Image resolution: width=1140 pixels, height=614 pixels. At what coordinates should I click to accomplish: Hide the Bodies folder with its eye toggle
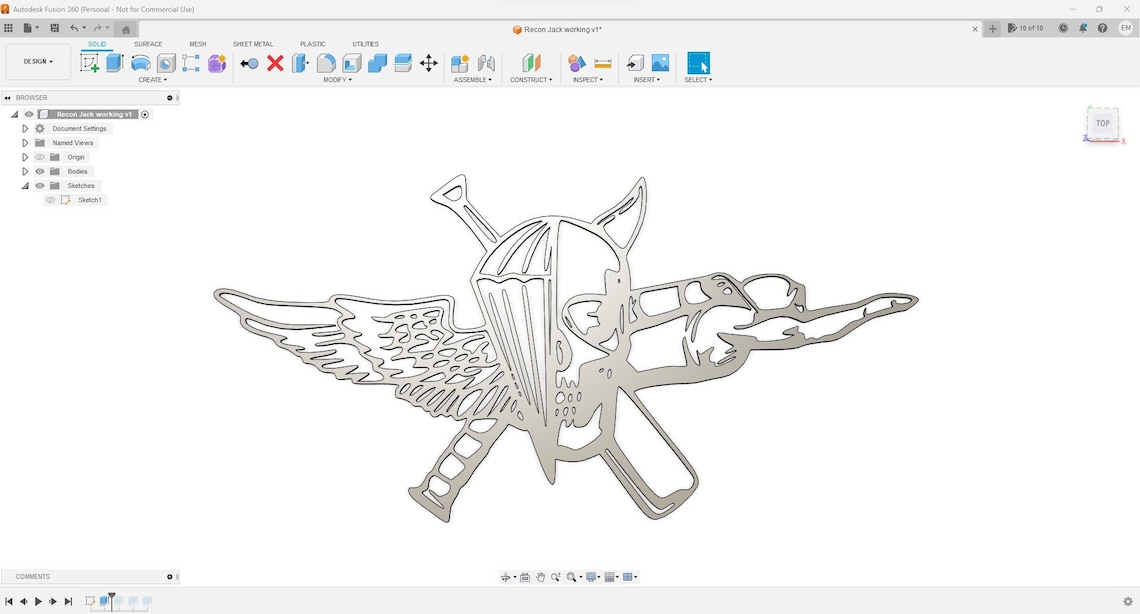point(40,171)
